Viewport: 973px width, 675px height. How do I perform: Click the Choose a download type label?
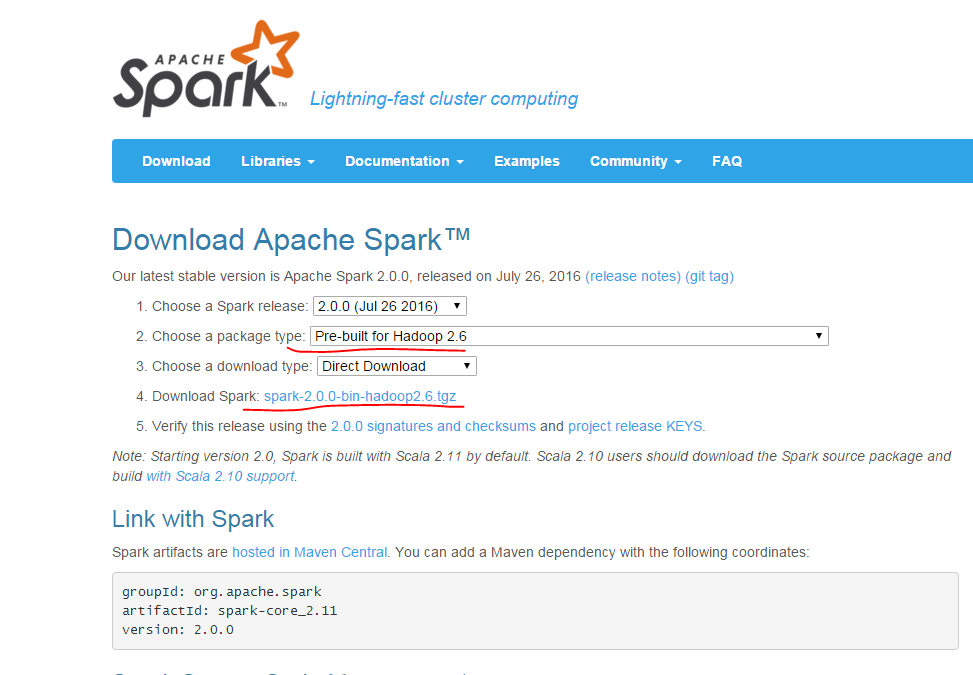232,367
